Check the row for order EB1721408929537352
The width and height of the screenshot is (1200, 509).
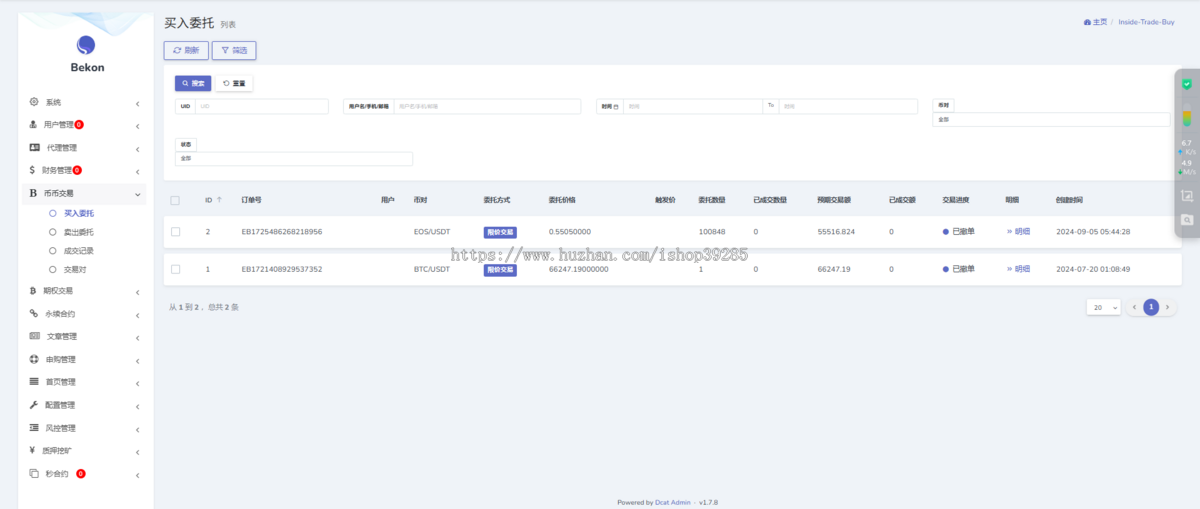pos(175,269)
